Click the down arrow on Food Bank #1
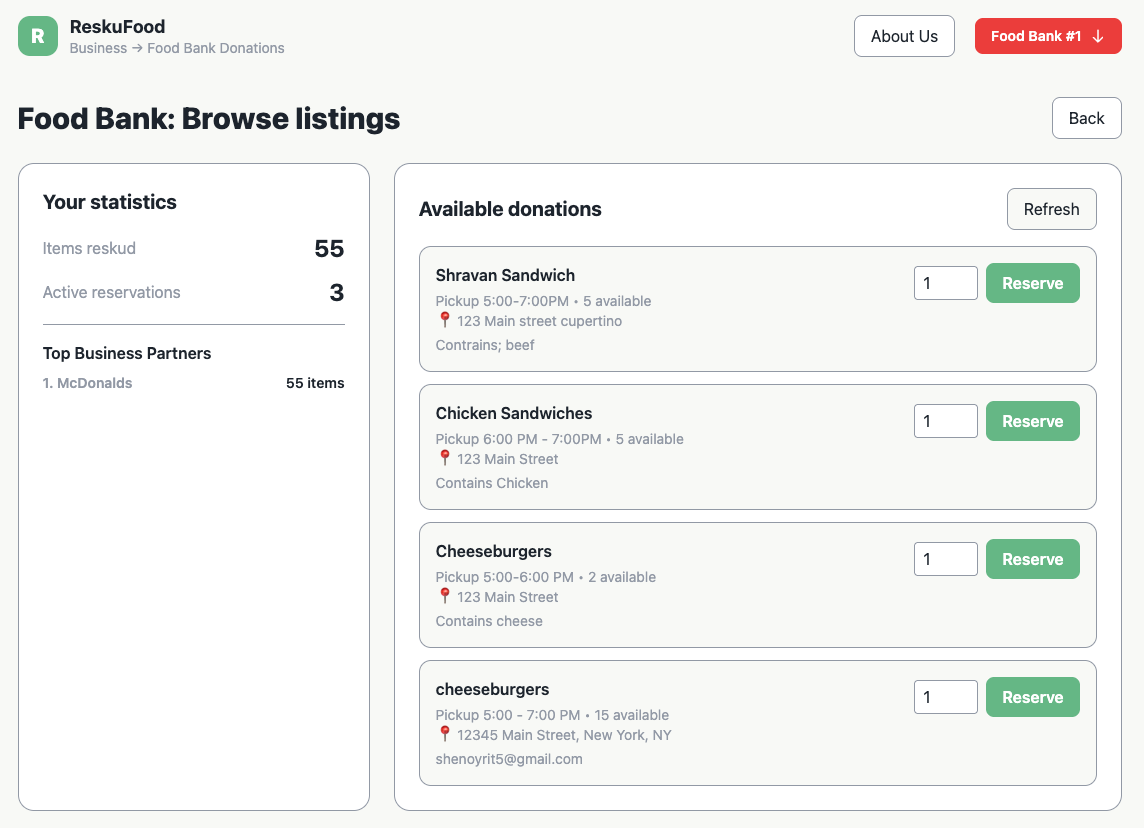Screen dimensions: 1144x828 [x=1098, y=36]
